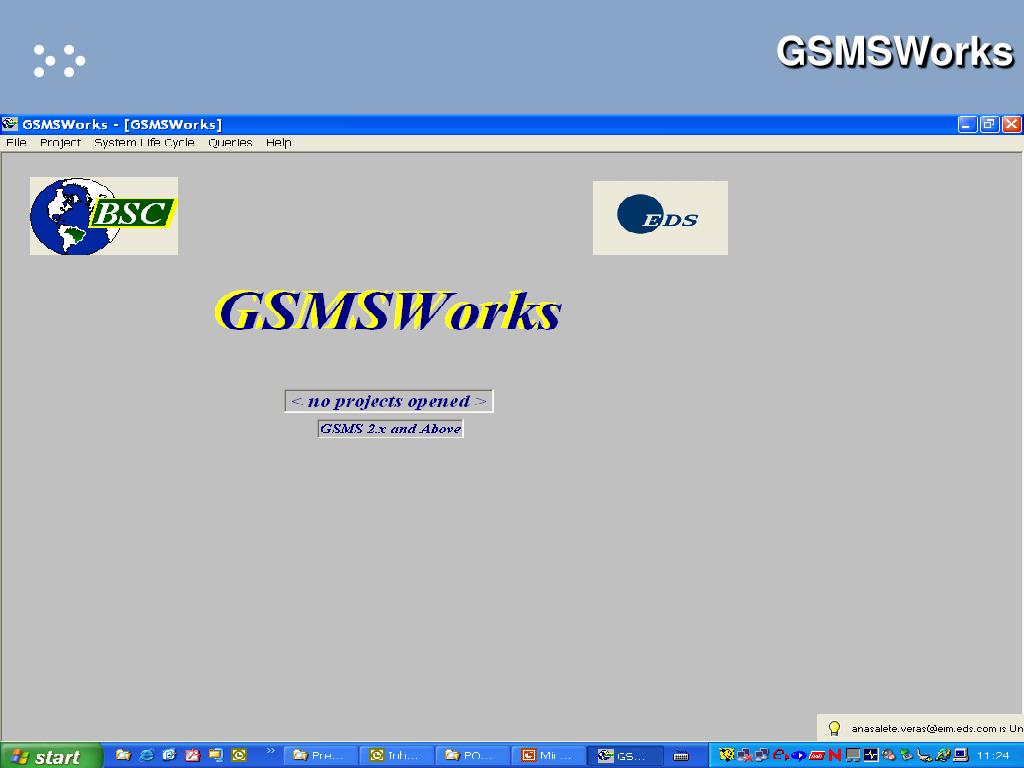Expand hidden Quick Launch items chevron

(270, 751)
